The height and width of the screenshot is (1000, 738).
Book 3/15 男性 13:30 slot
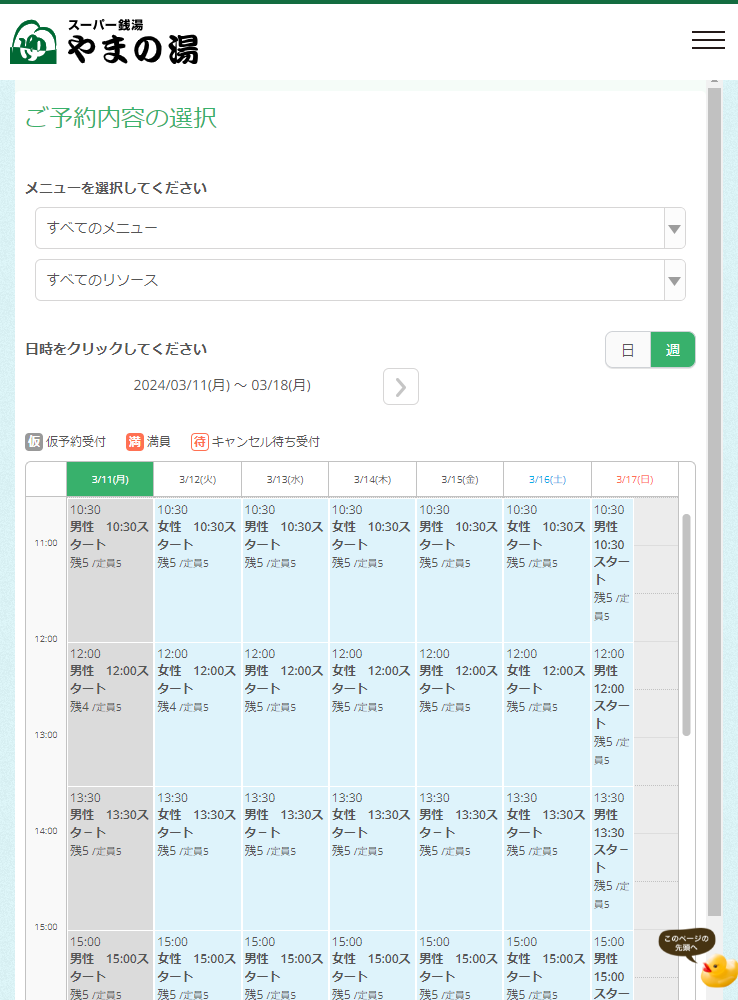(459, 858)
